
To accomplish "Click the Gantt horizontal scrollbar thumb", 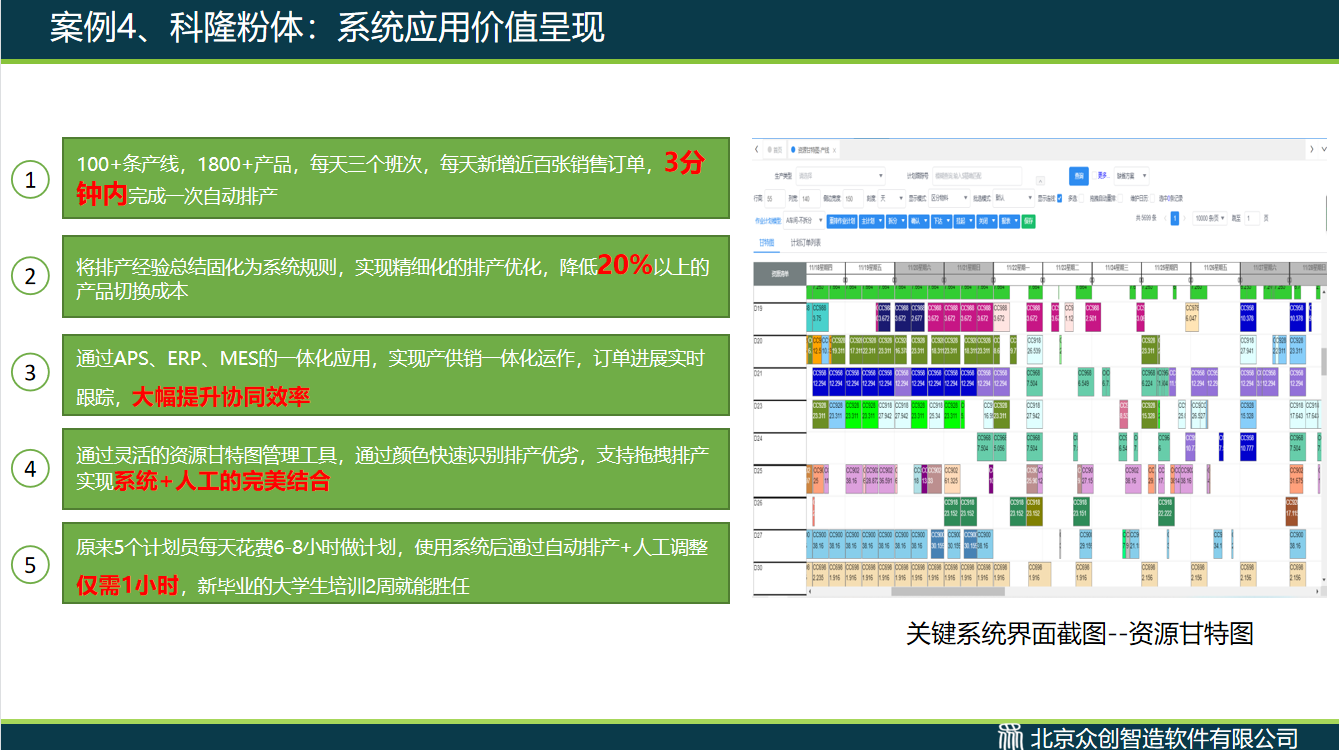I will point(948,591).
